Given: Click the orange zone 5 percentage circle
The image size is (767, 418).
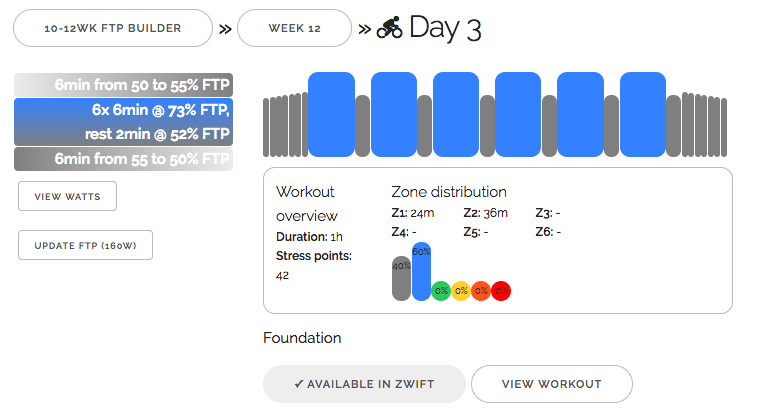Looking at the screenshot, I should point(481,291).
